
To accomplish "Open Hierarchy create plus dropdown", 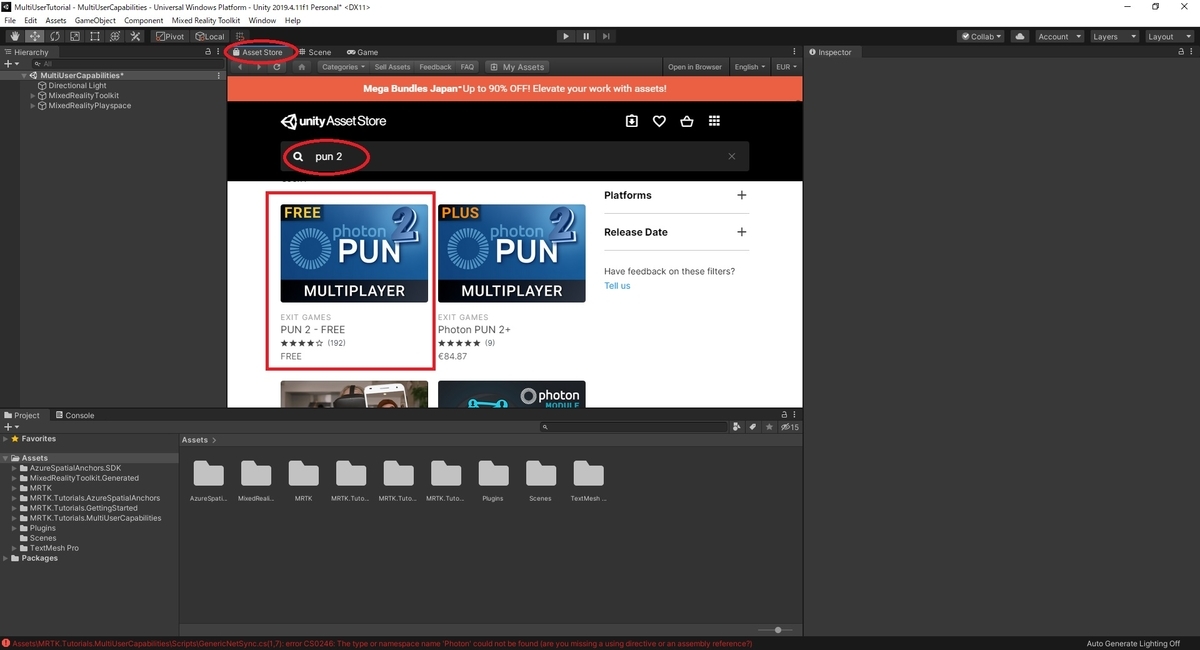I will click(x=11, y=63).
